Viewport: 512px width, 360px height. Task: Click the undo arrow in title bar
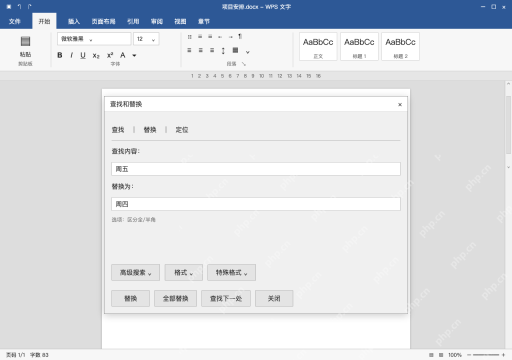(19, 7)
